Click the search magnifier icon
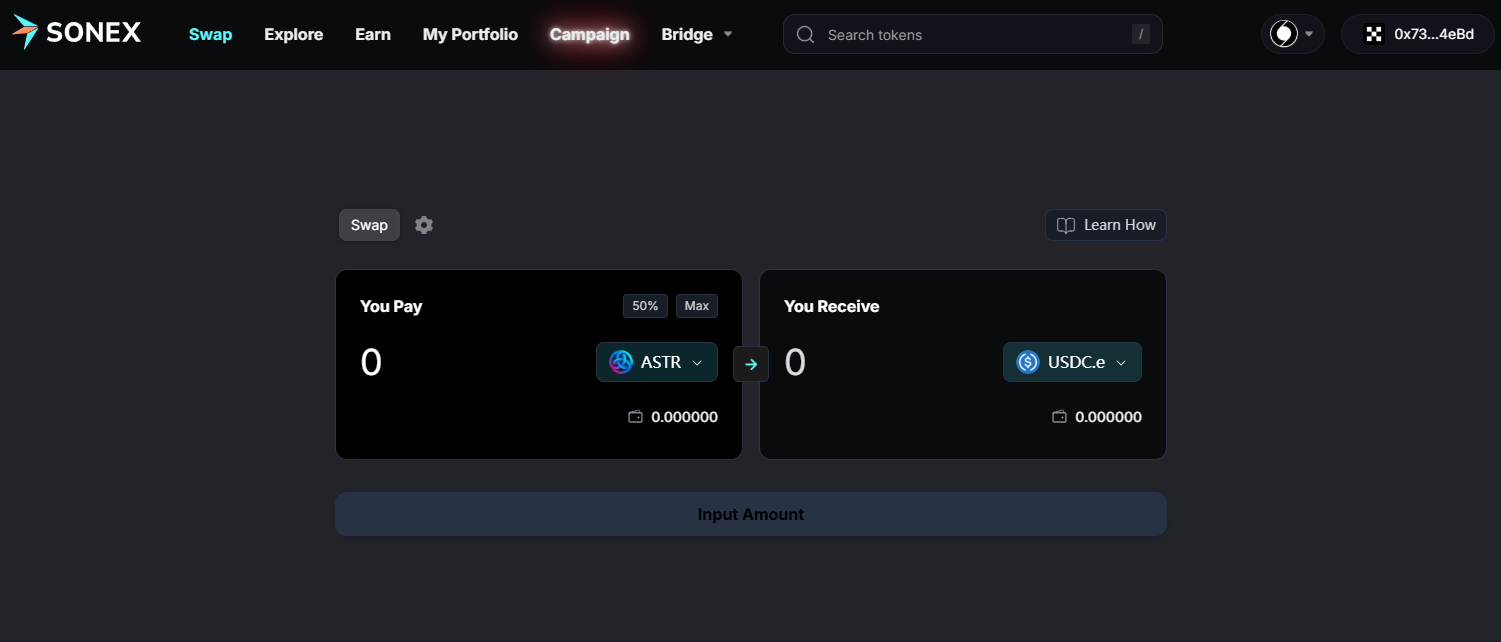 coord(805,35)
